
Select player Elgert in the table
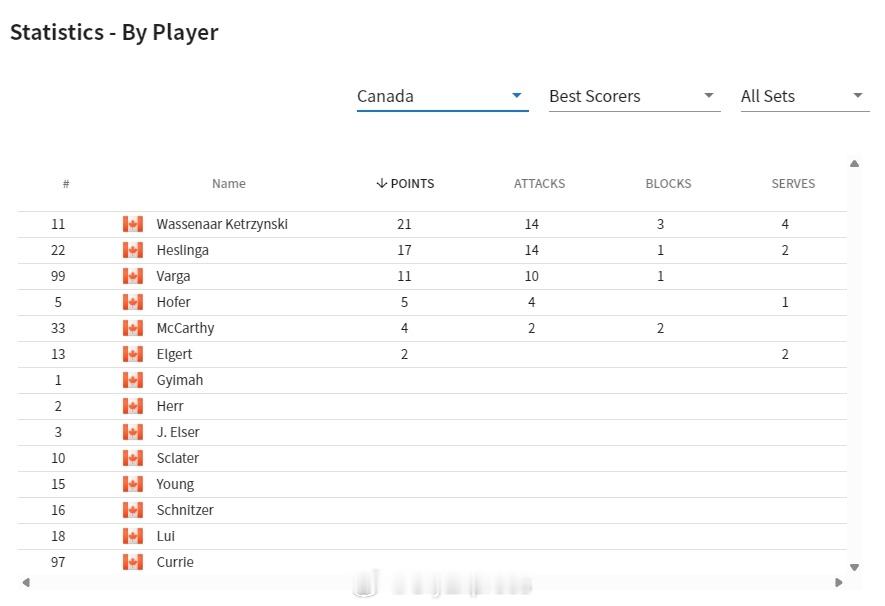point(174,354)
